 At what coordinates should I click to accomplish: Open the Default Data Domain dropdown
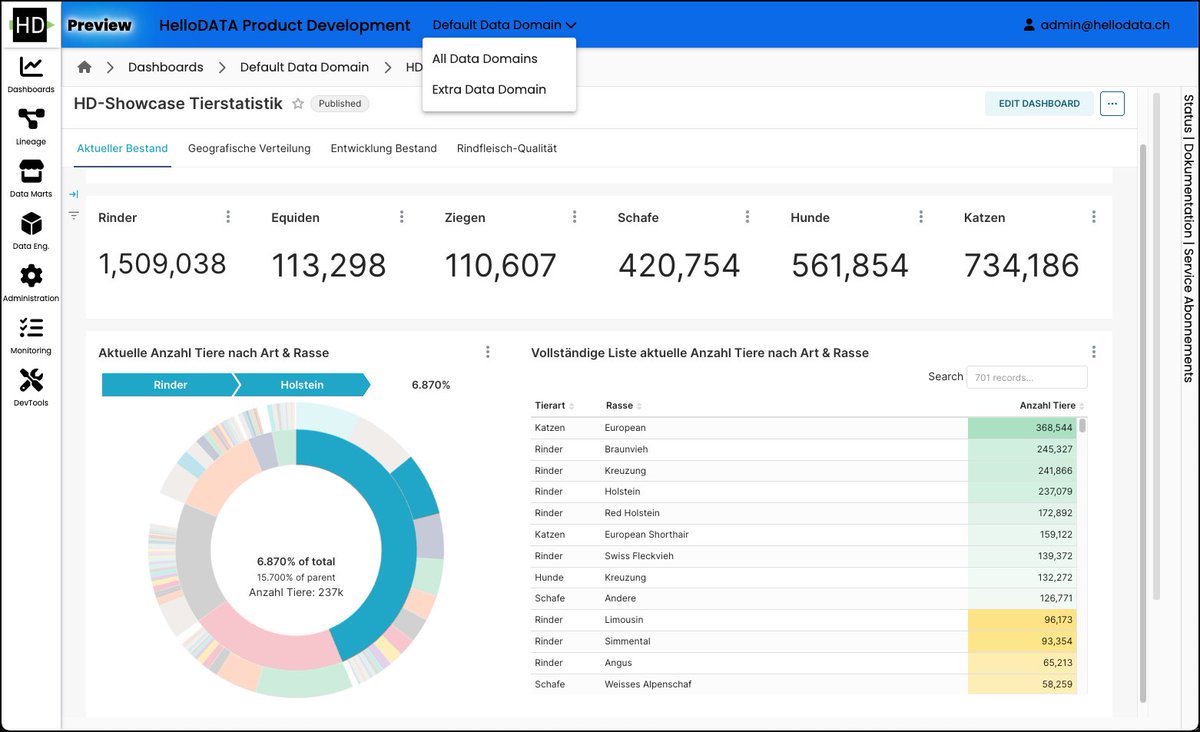click(503, 25)
